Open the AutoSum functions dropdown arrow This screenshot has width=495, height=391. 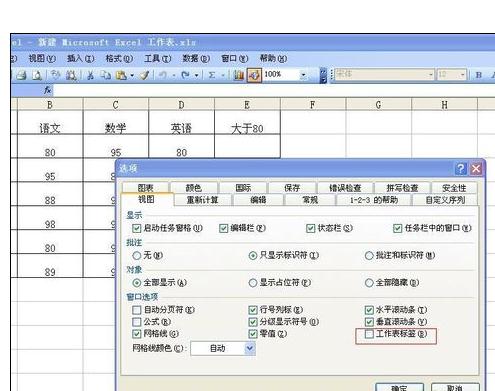pyautogui.click(x=223, y=76)
